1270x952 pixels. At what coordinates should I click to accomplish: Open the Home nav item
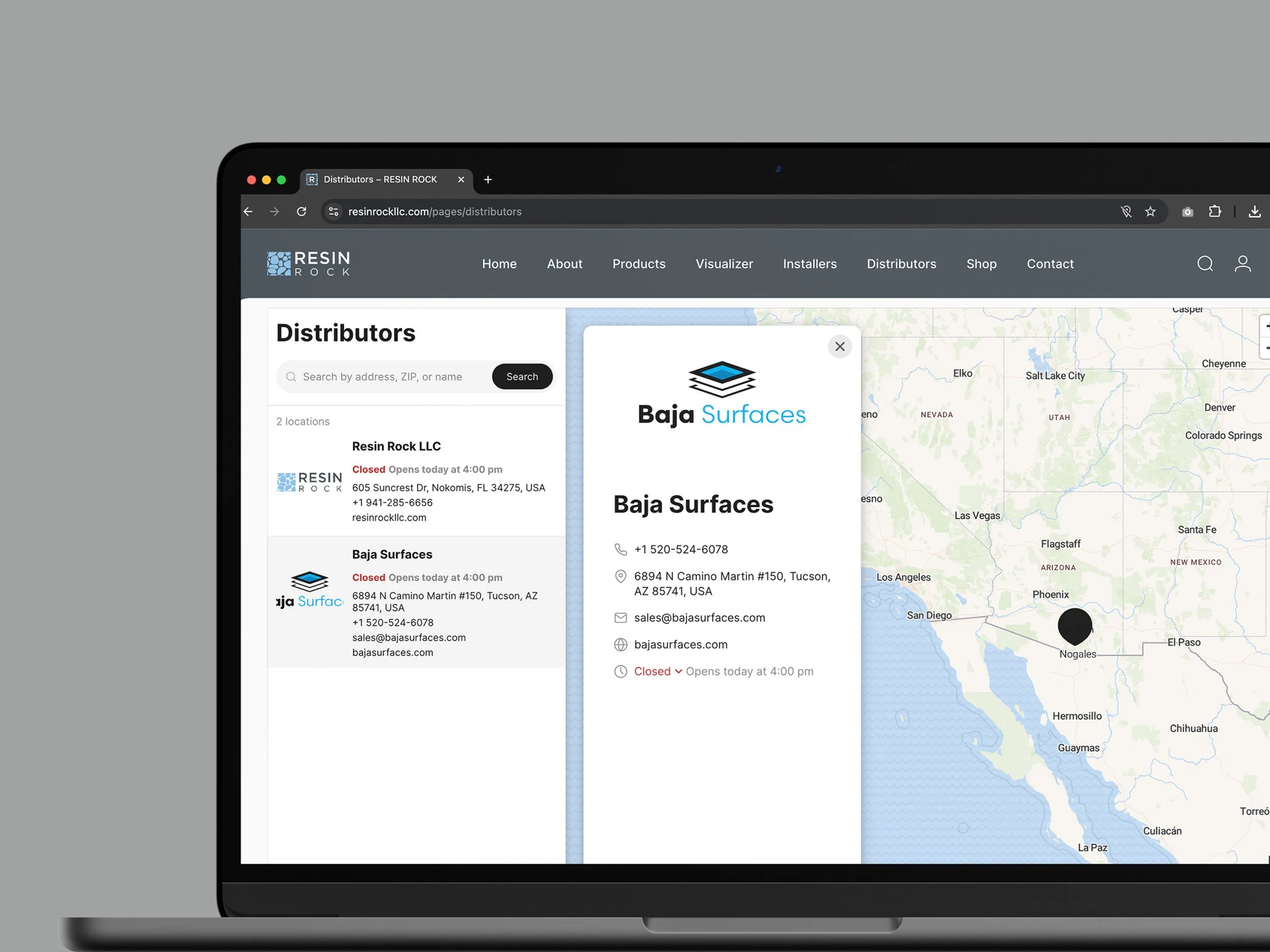click(x=499, y=264)
